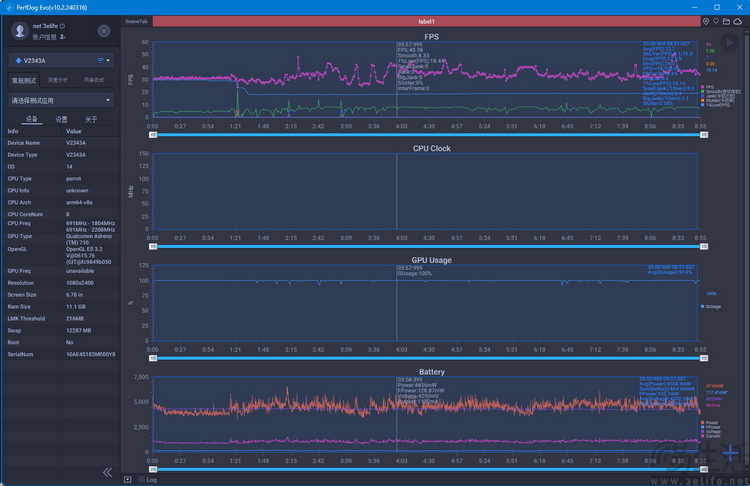750x486 pixels.
Task: Click left range handle under CPU Clock chart
Action: [153, 246]
